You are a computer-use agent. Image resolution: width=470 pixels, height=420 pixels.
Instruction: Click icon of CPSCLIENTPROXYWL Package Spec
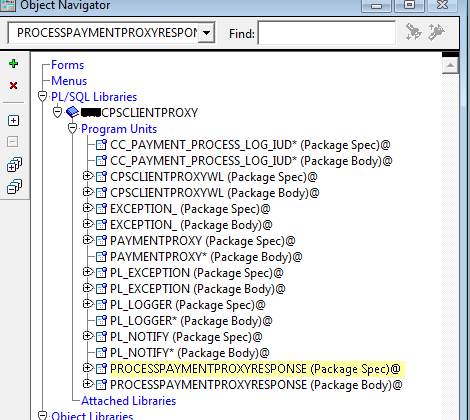[101, 177]
